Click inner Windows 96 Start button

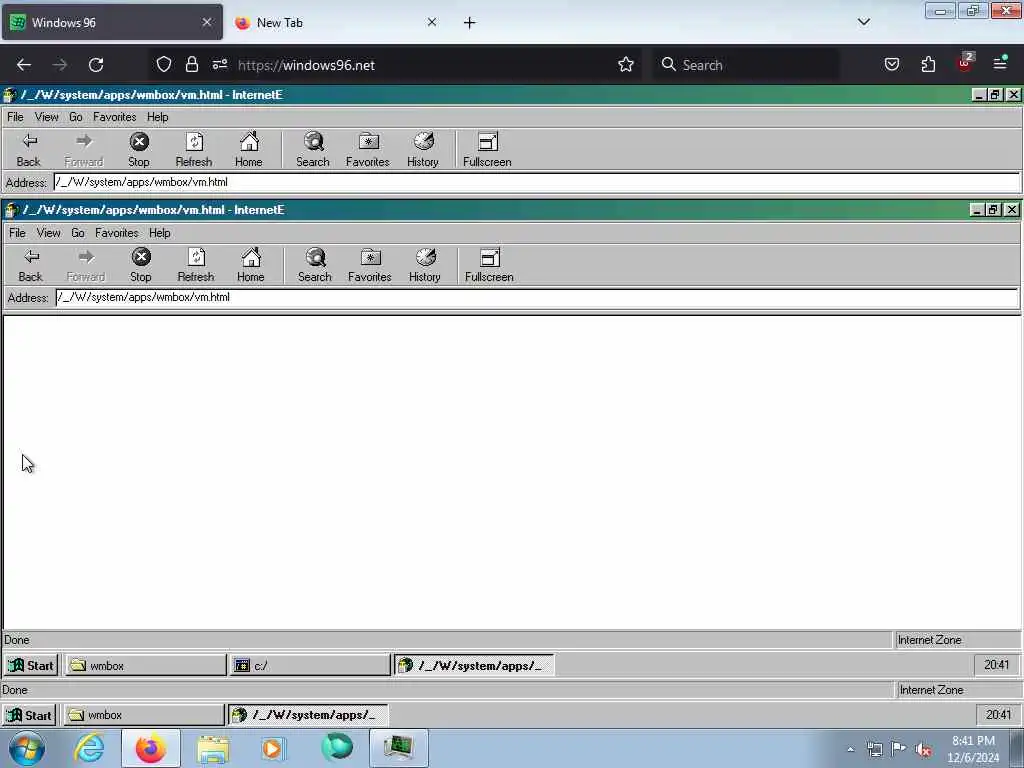click(31, 665)
